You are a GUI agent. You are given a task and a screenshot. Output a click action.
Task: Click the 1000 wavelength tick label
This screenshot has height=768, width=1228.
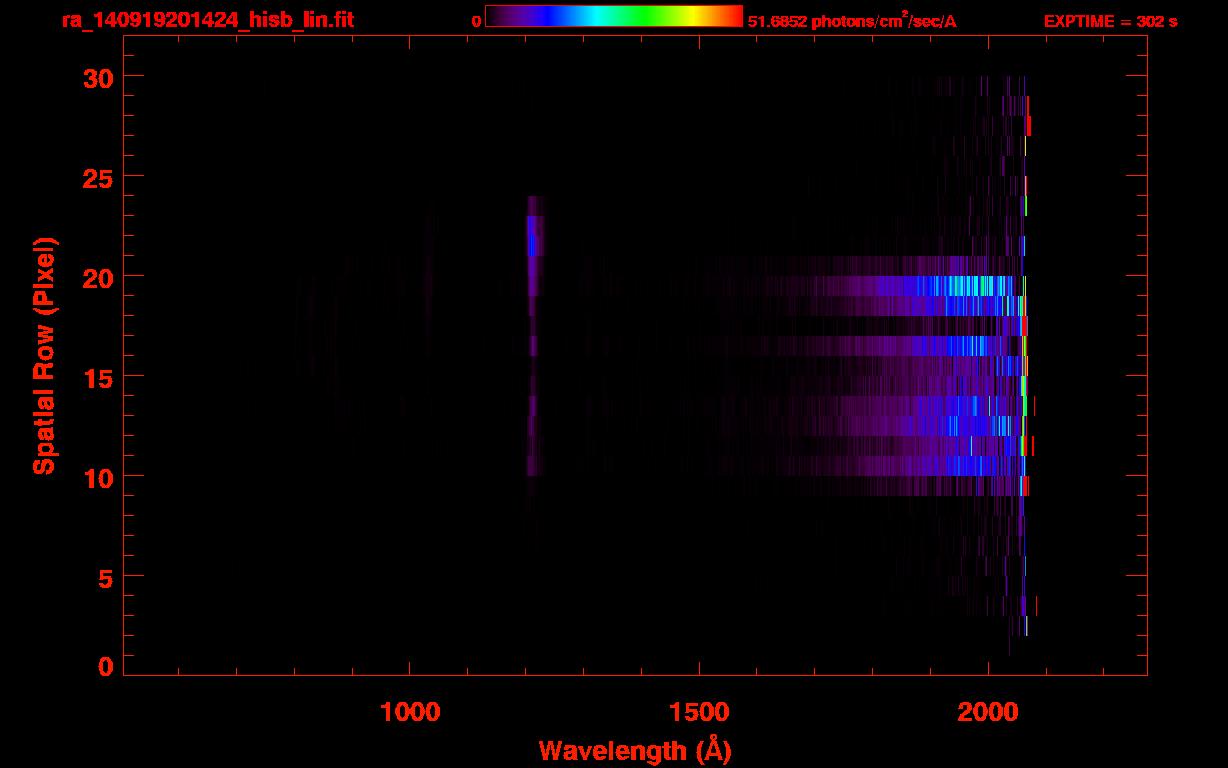[409, 712]
